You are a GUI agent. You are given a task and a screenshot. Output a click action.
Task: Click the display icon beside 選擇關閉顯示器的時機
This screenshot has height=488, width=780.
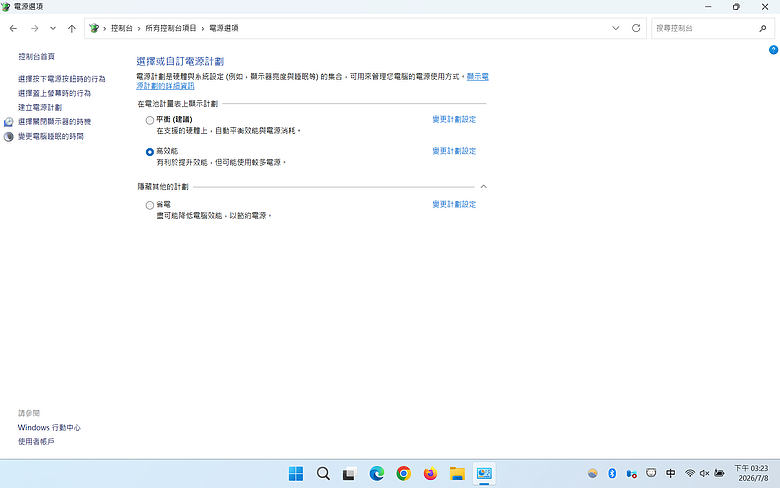[8, 122]
